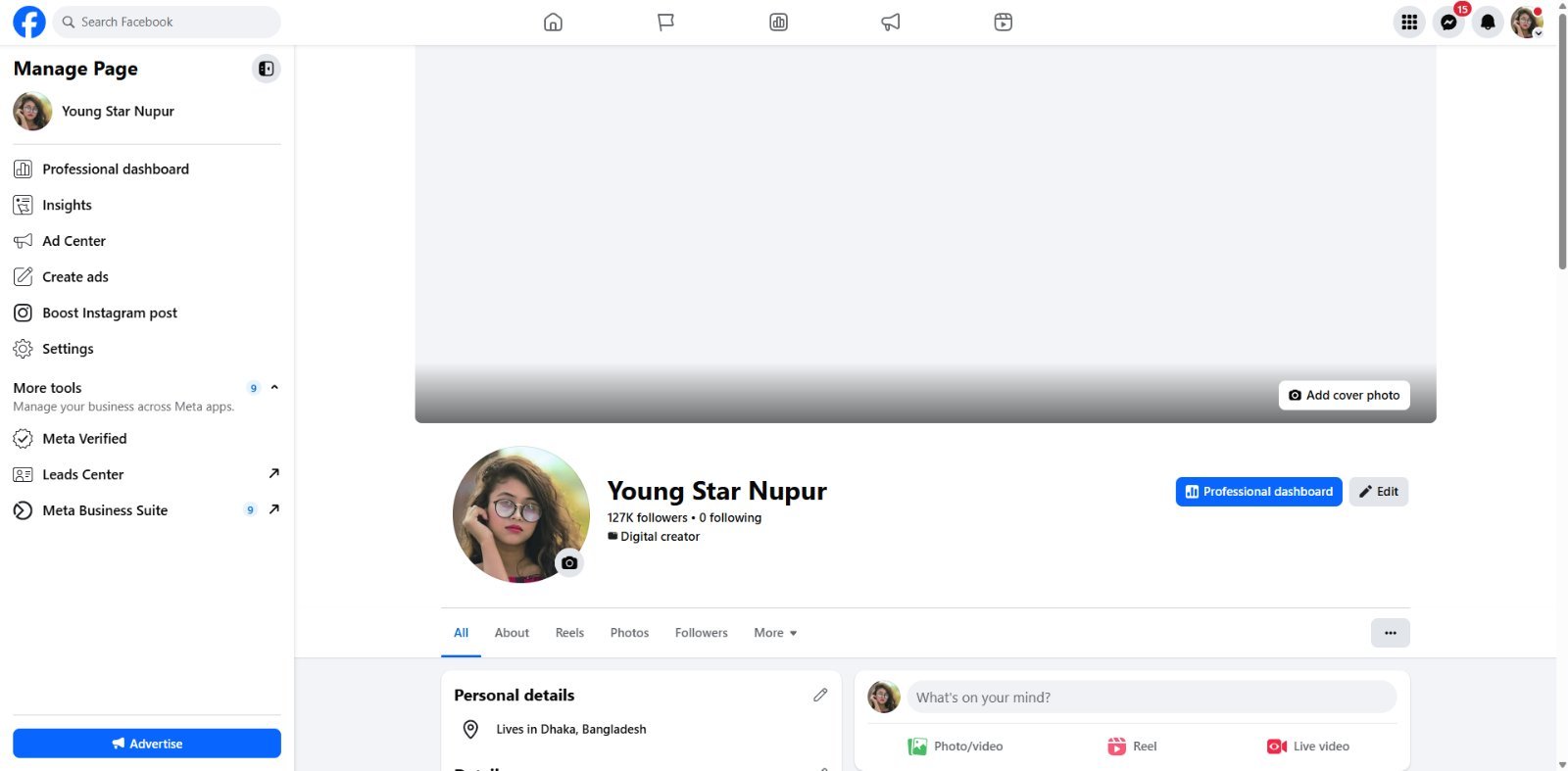
Task: Click into What's on your mind field
Action: click(x=1151, y=698)
